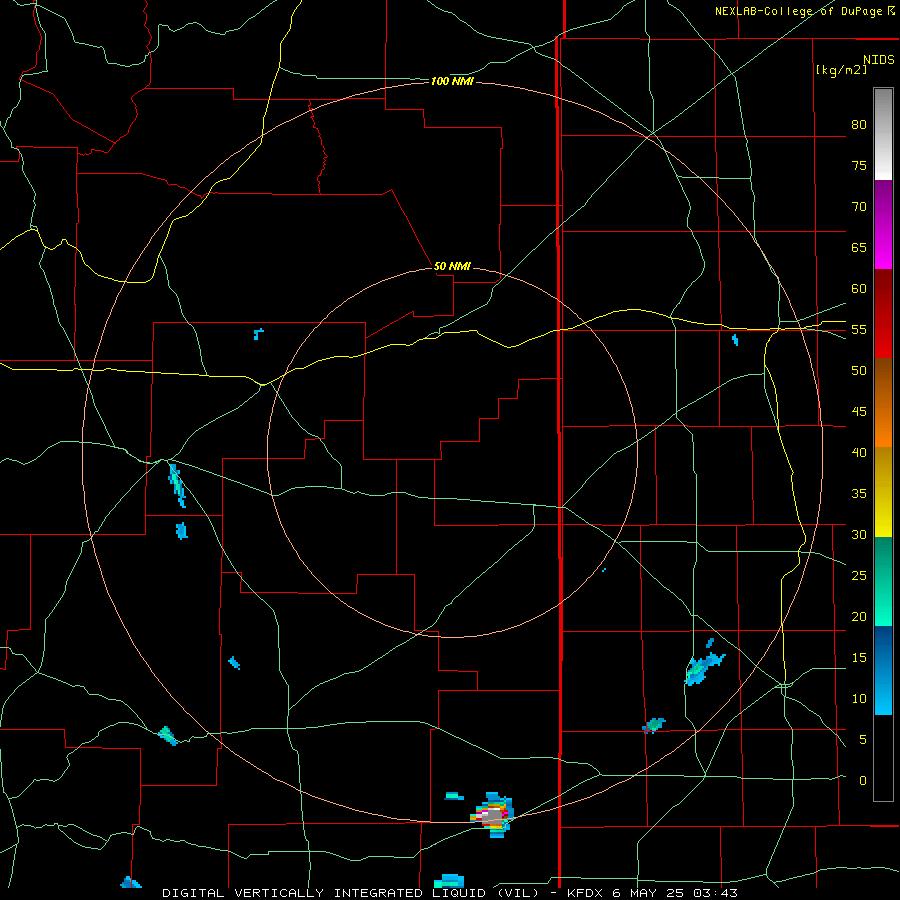Click the 75 value on the VIL scale
This screenshot has width=900, height=900.
(x=859, y=165)
